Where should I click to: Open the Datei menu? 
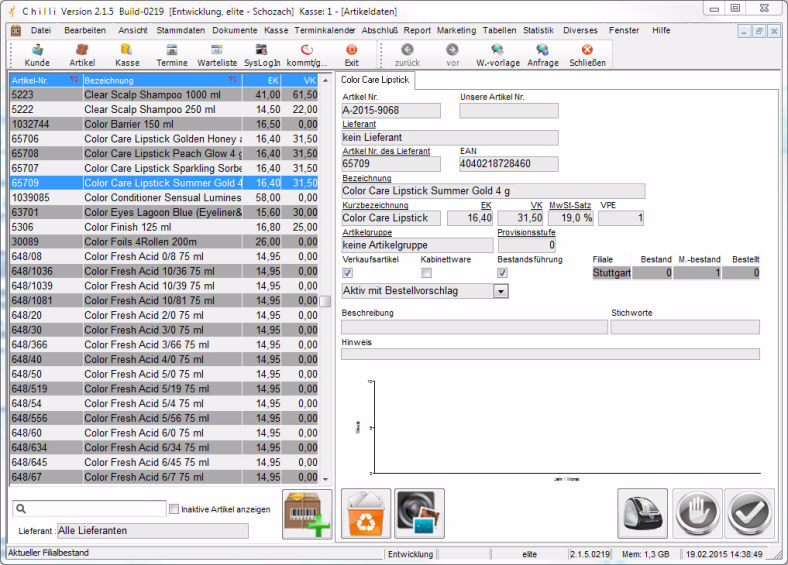coord(41,30)
